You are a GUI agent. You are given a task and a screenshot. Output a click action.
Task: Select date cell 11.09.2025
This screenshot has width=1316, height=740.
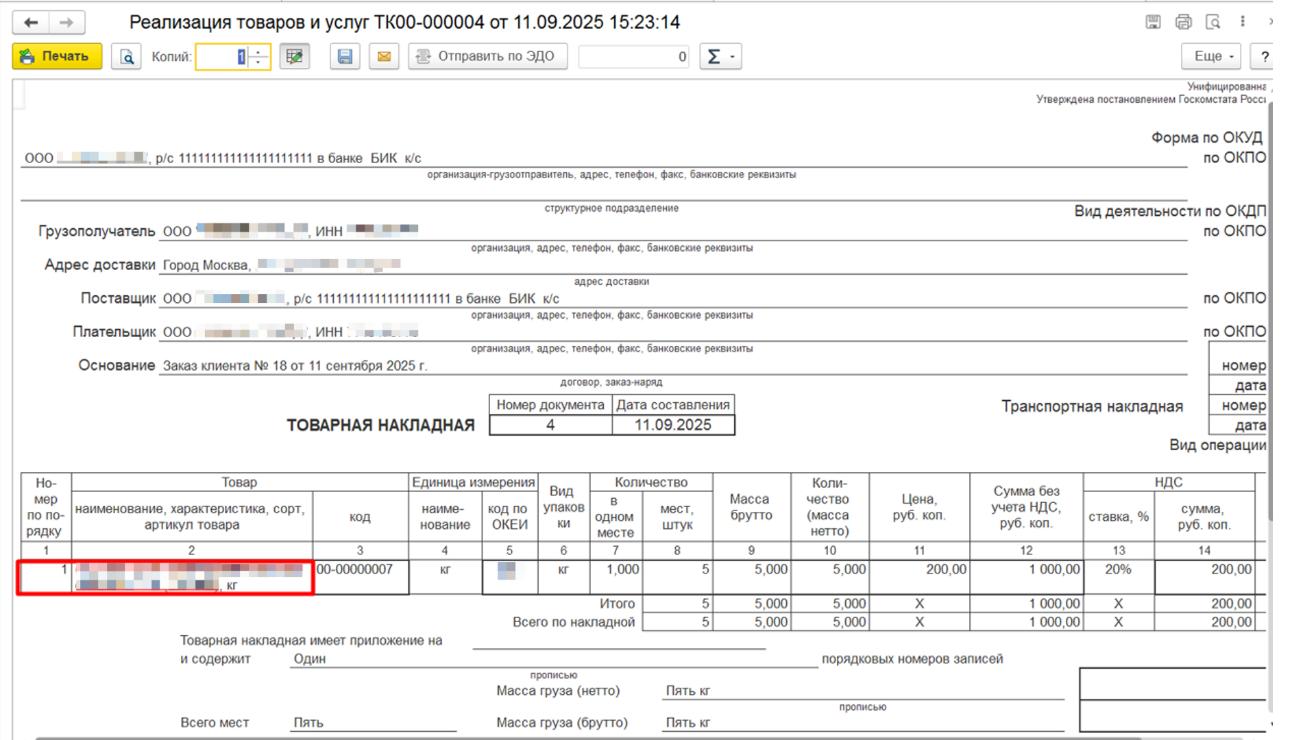(x=673, y=425)
